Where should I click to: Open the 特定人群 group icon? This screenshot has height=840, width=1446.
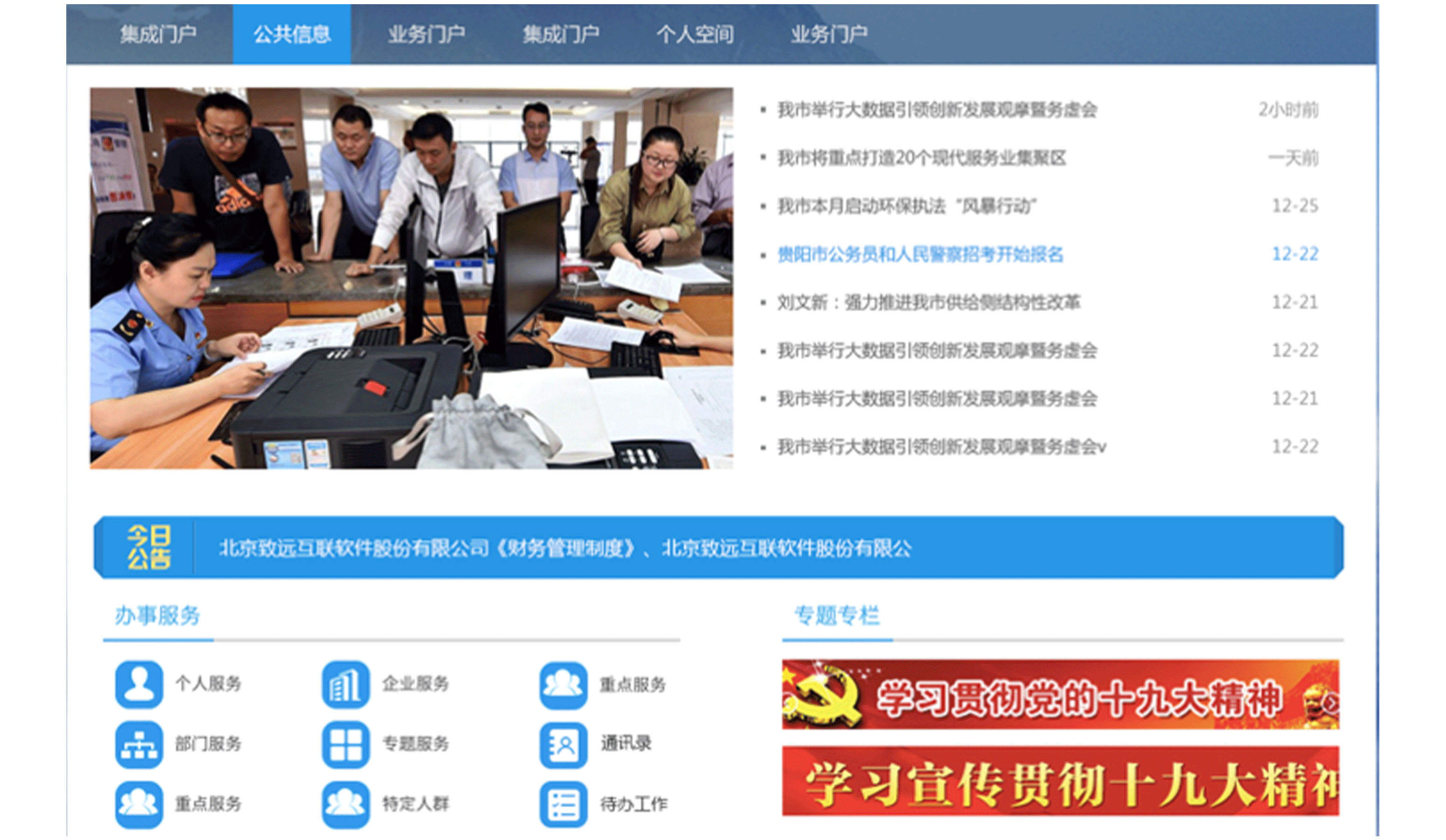tap(346, 805)
